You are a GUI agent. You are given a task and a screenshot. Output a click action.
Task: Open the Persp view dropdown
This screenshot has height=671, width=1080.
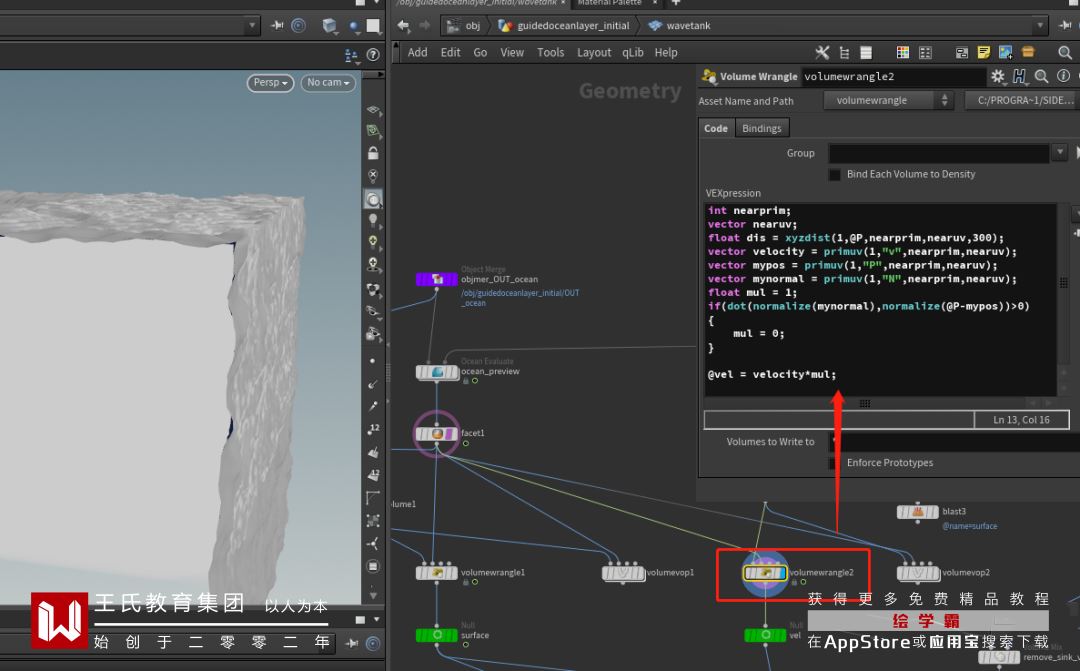click(x=271, y=83)
